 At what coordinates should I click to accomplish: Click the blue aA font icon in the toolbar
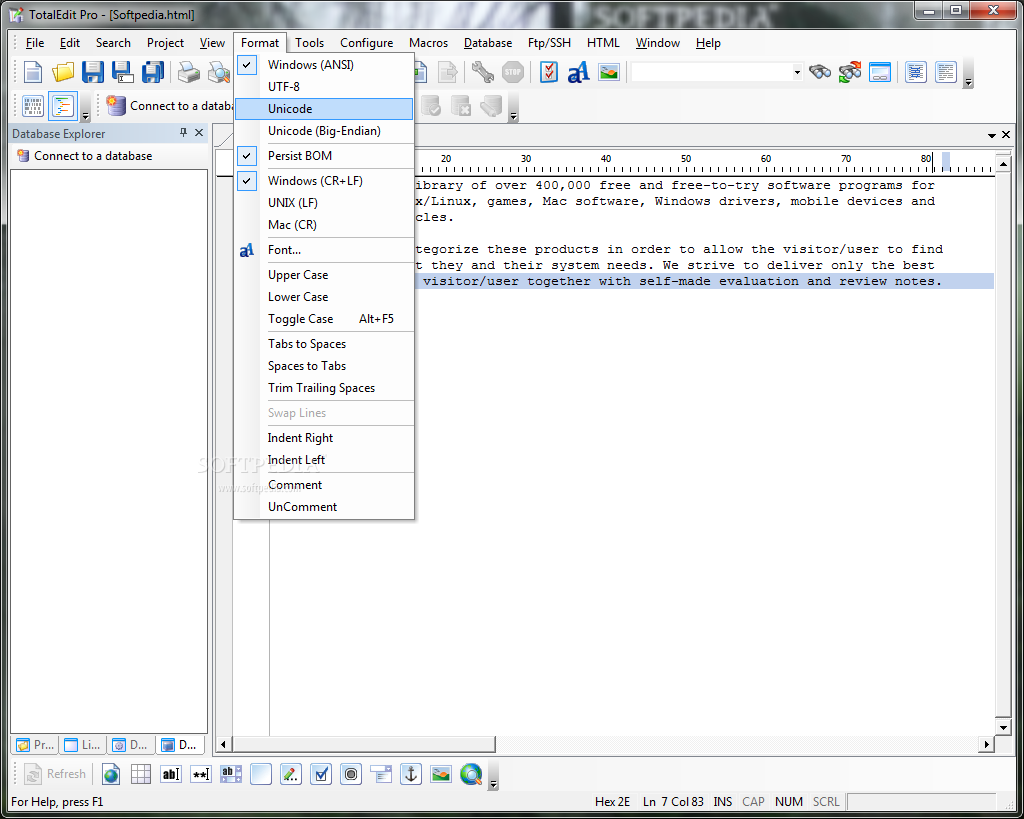tap(579, 72)
